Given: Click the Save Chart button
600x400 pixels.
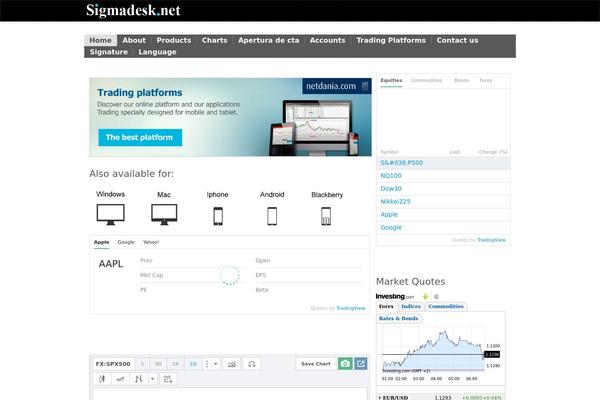Looking at the screenshot, I should coord(316,364).
